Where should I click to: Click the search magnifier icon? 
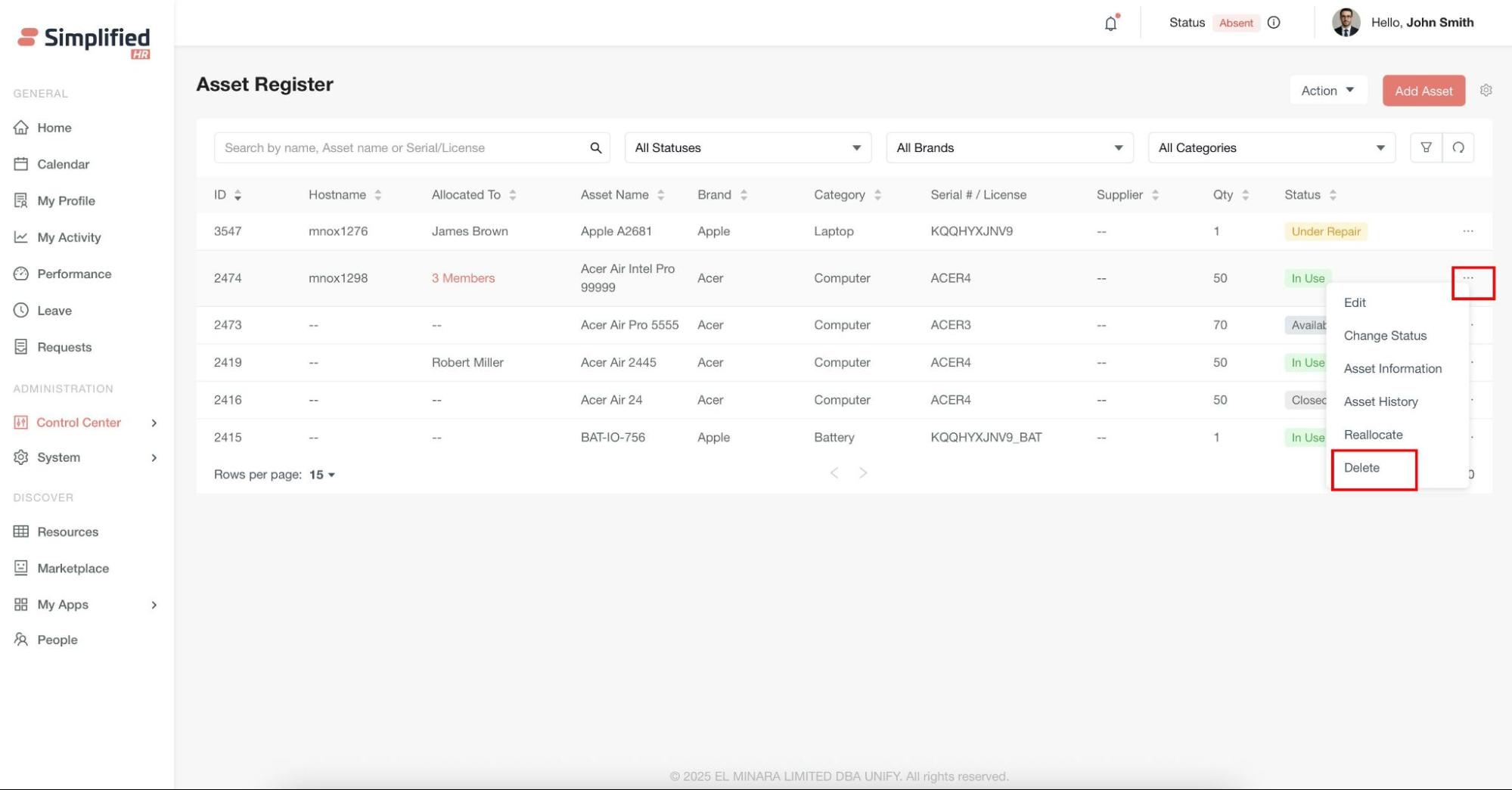pyautogui.click(x=596, y=148)
